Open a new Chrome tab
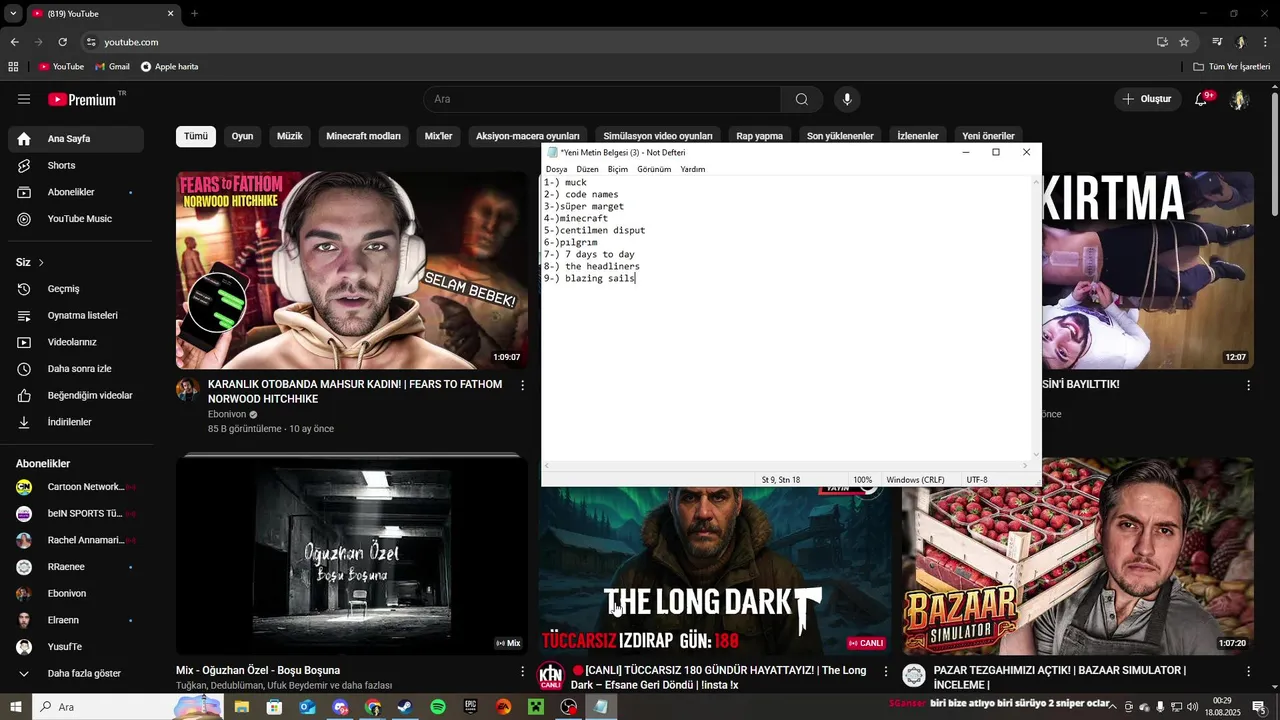 tap(194, 14)
